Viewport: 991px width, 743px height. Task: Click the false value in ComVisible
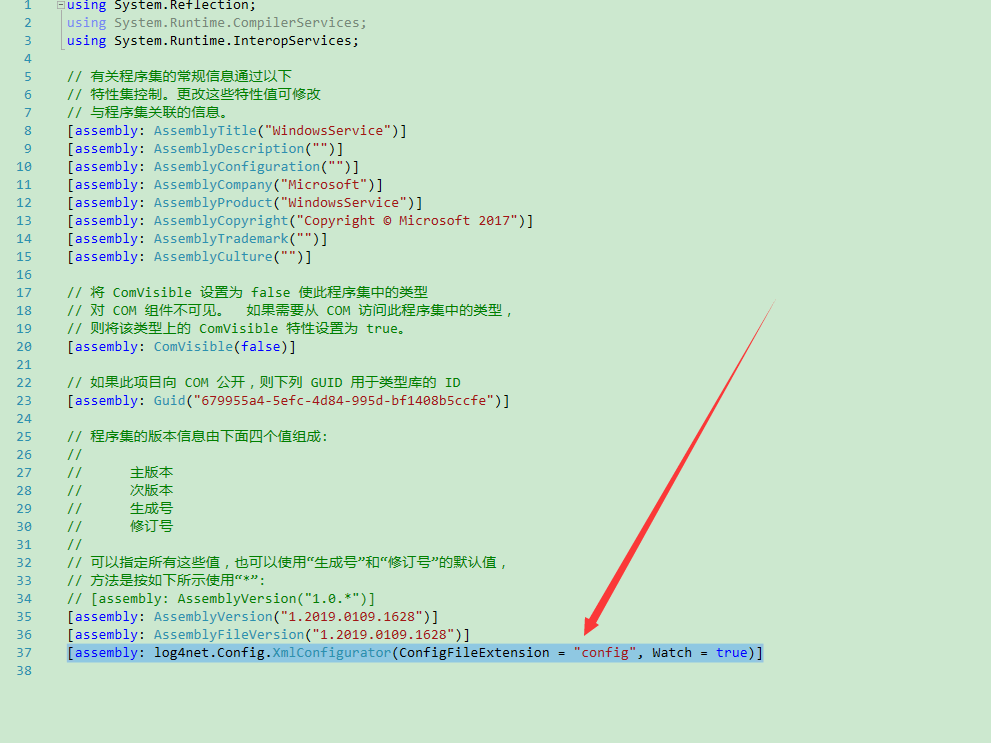[261, 347]
